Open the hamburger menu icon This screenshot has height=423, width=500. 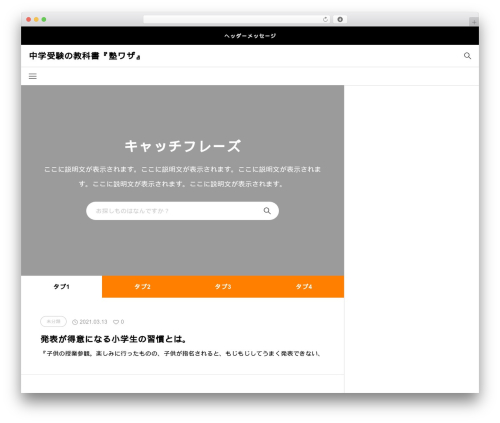click(x=33, y=76)
